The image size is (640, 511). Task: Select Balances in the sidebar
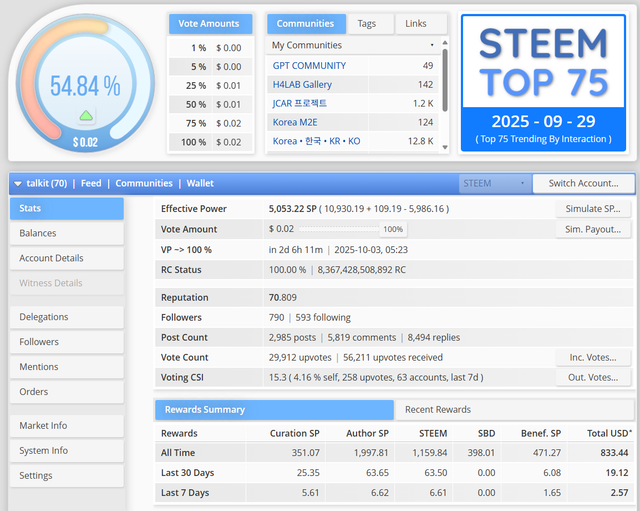(x=67, y=233)
